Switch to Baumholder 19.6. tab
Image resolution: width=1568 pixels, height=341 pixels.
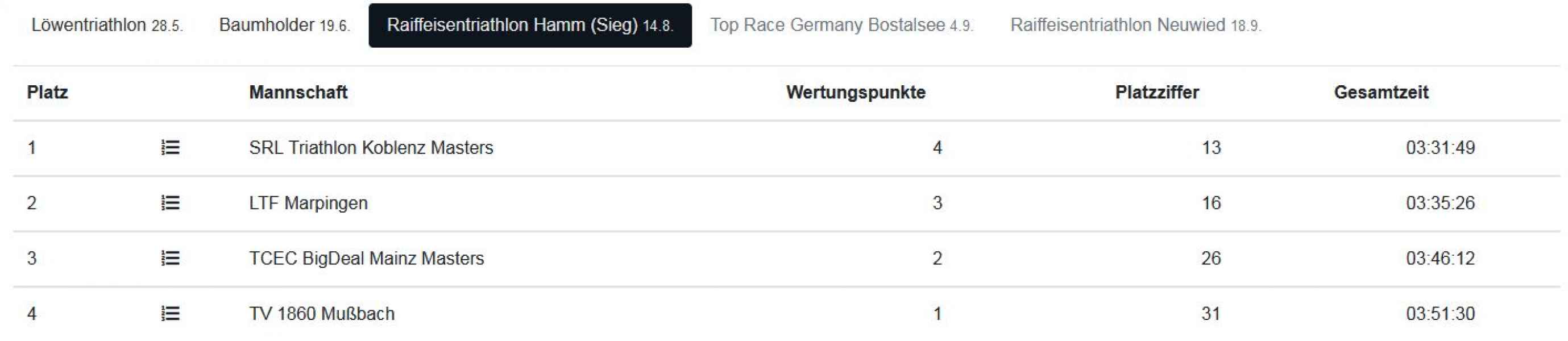(x=284, y=26)
